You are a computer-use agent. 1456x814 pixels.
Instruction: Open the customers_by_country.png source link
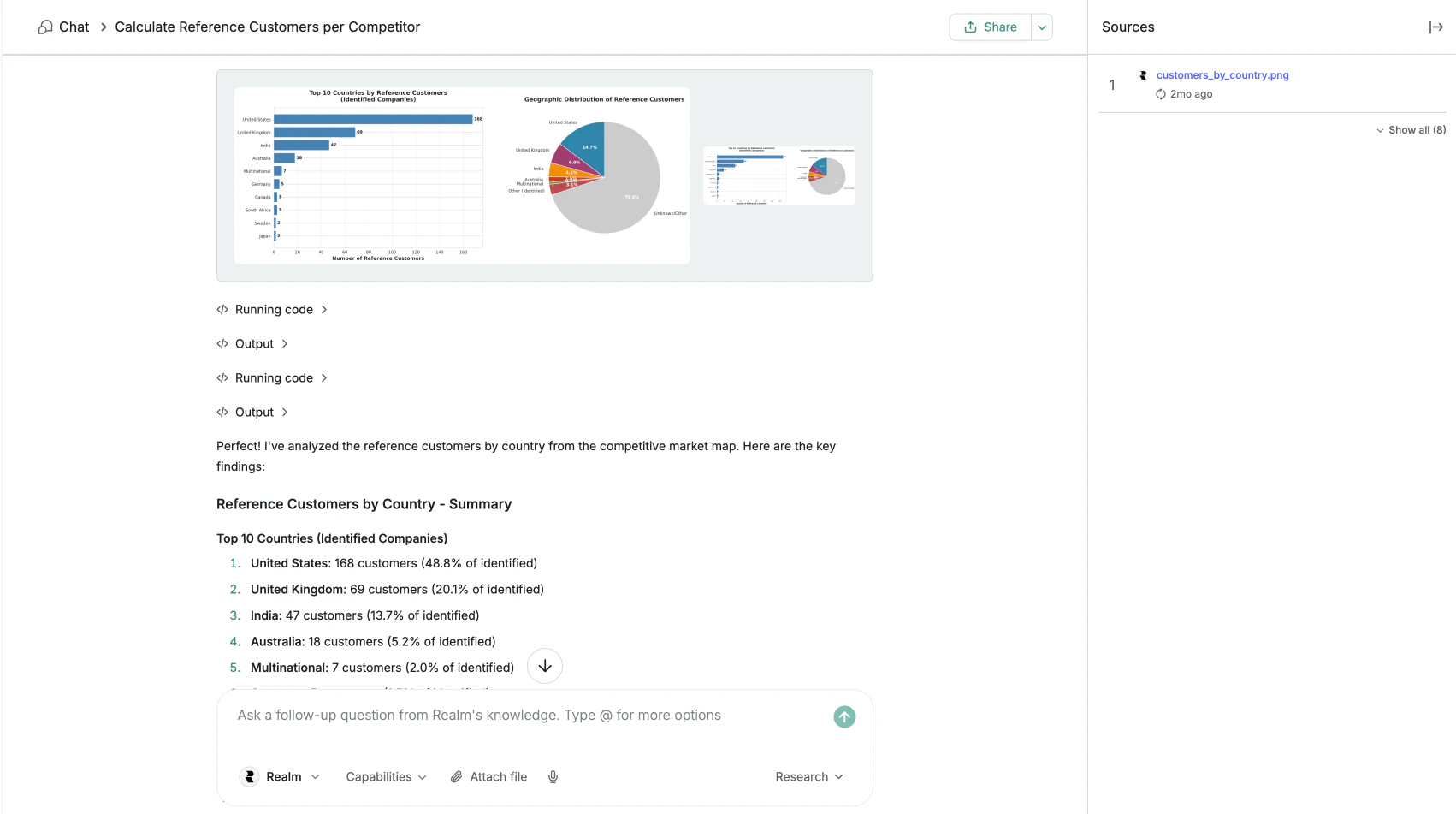[1222, 74]
